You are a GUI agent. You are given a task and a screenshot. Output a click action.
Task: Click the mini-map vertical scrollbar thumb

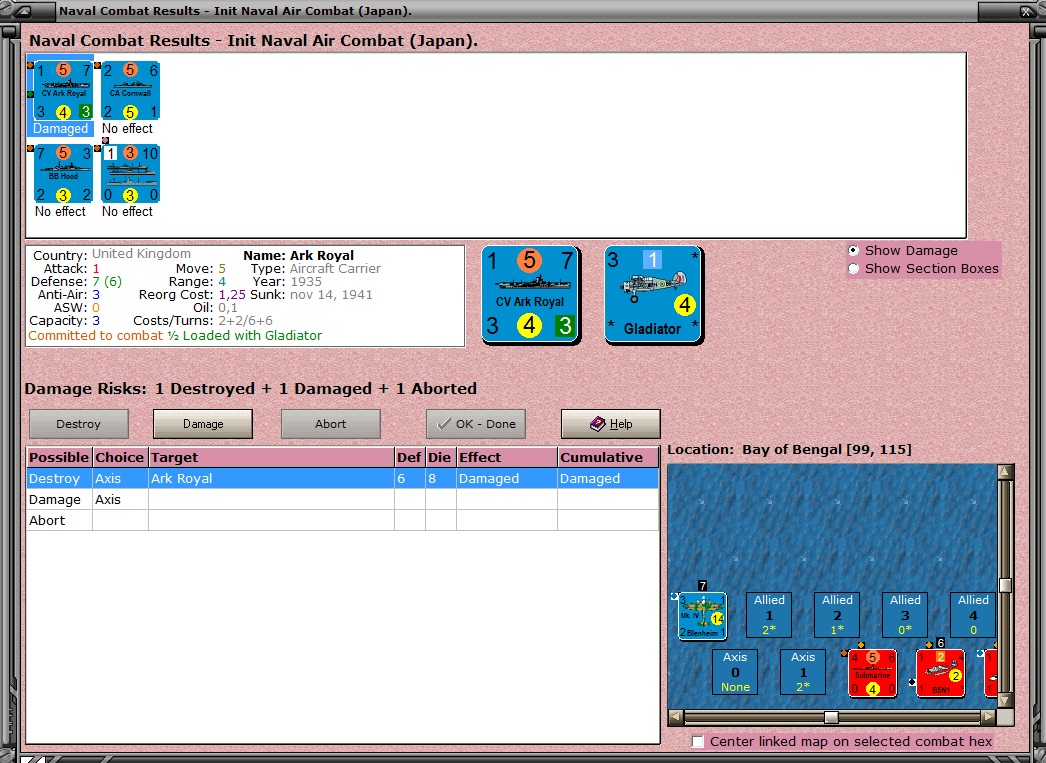pos(1005,586)
